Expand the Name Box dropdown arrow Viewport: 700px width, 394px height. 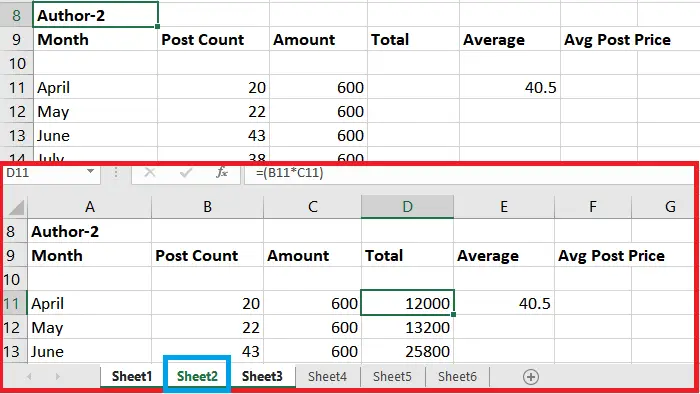(x=91, y=172)
